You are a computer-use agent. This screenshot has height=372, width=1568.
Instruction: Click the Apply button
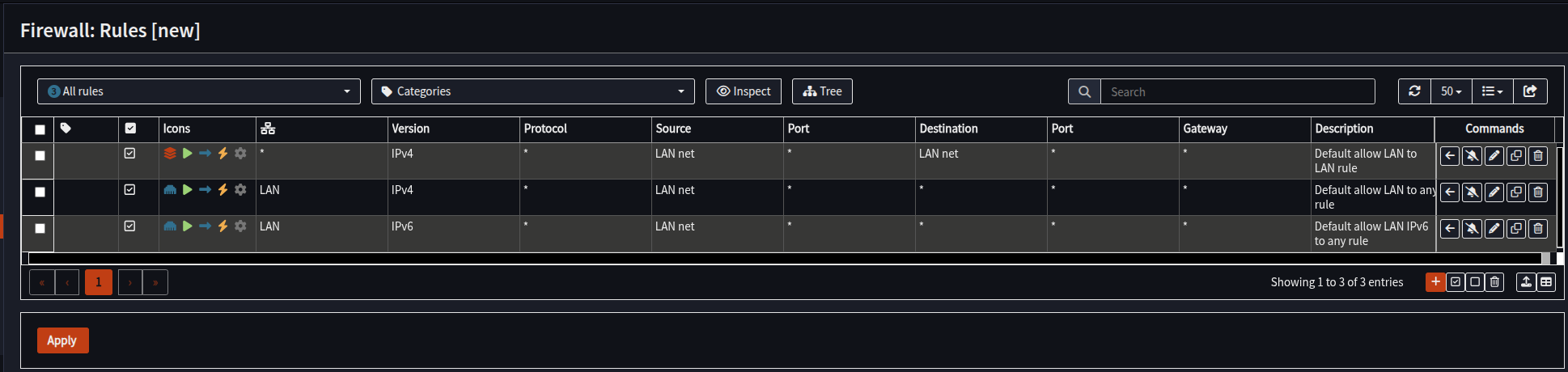[62, 340]
